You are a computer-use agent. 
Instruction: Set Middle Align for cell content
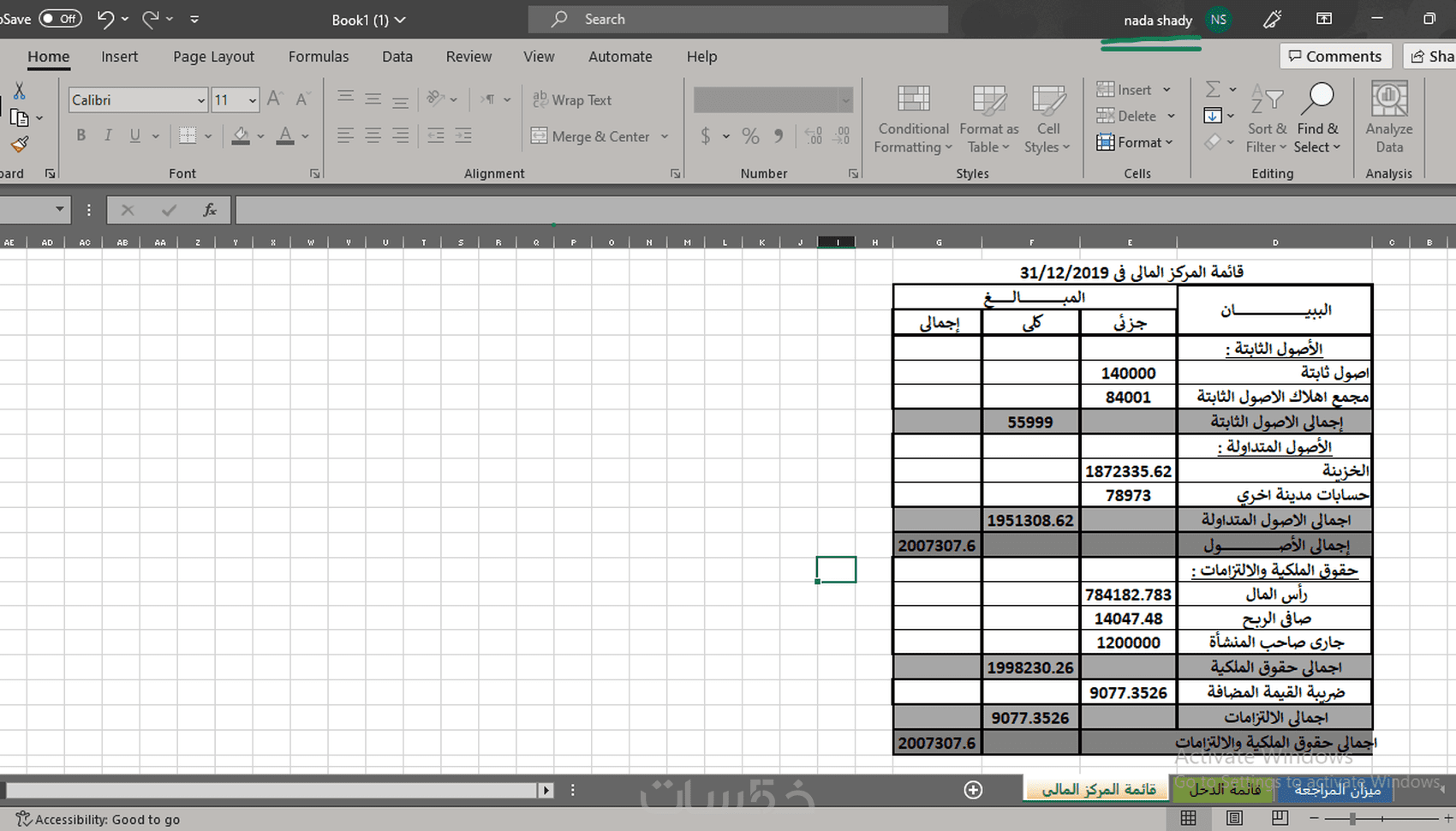click(373, 99)
